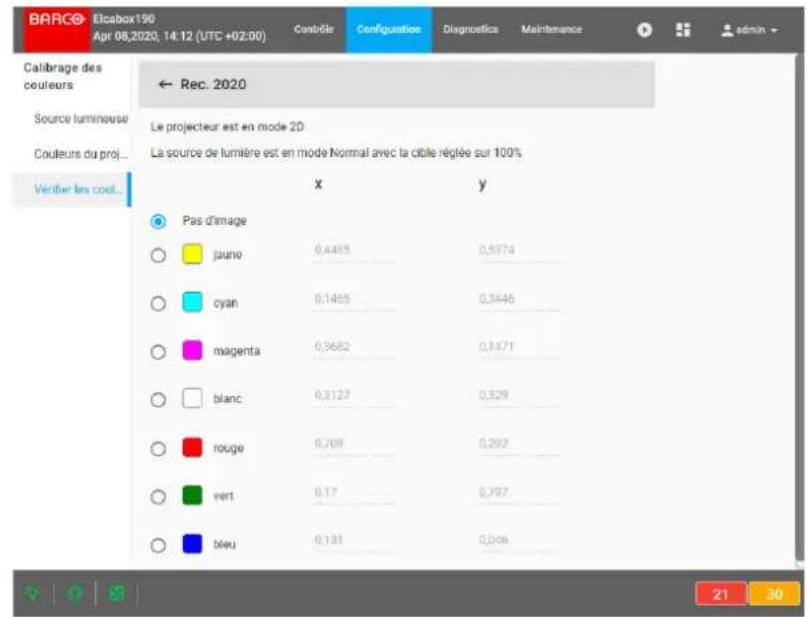
Task: Select the rouge radio button
Action: [x=158, y=449]
